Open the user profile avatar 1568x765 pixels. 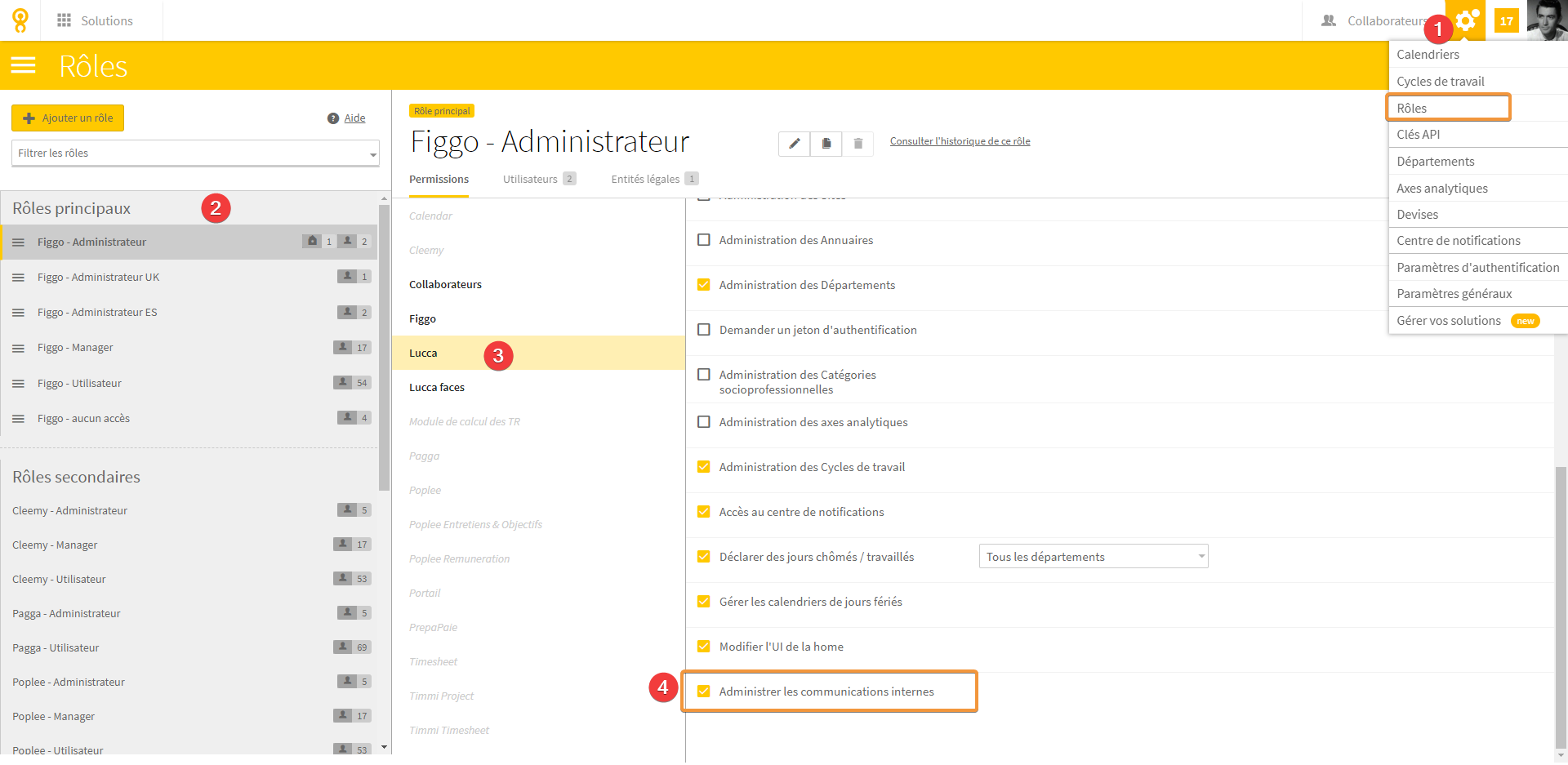[1548, 20]
